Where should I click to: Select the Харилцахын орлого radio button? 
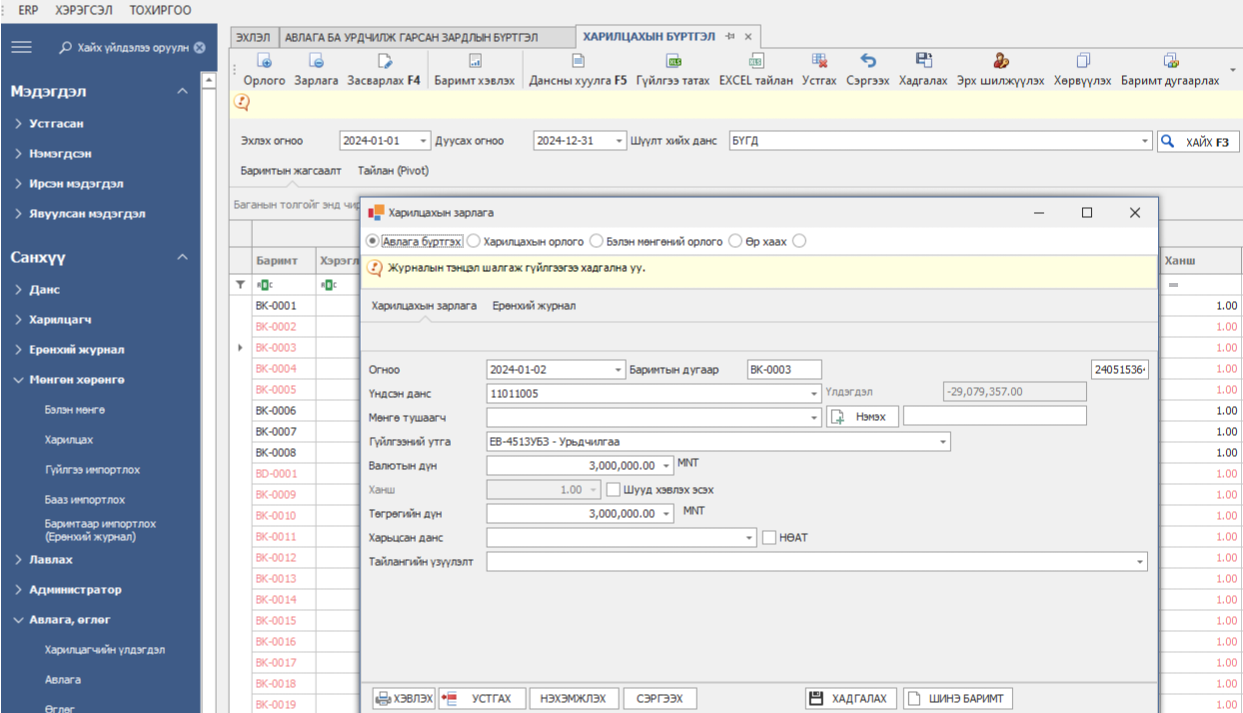(475, 241)
